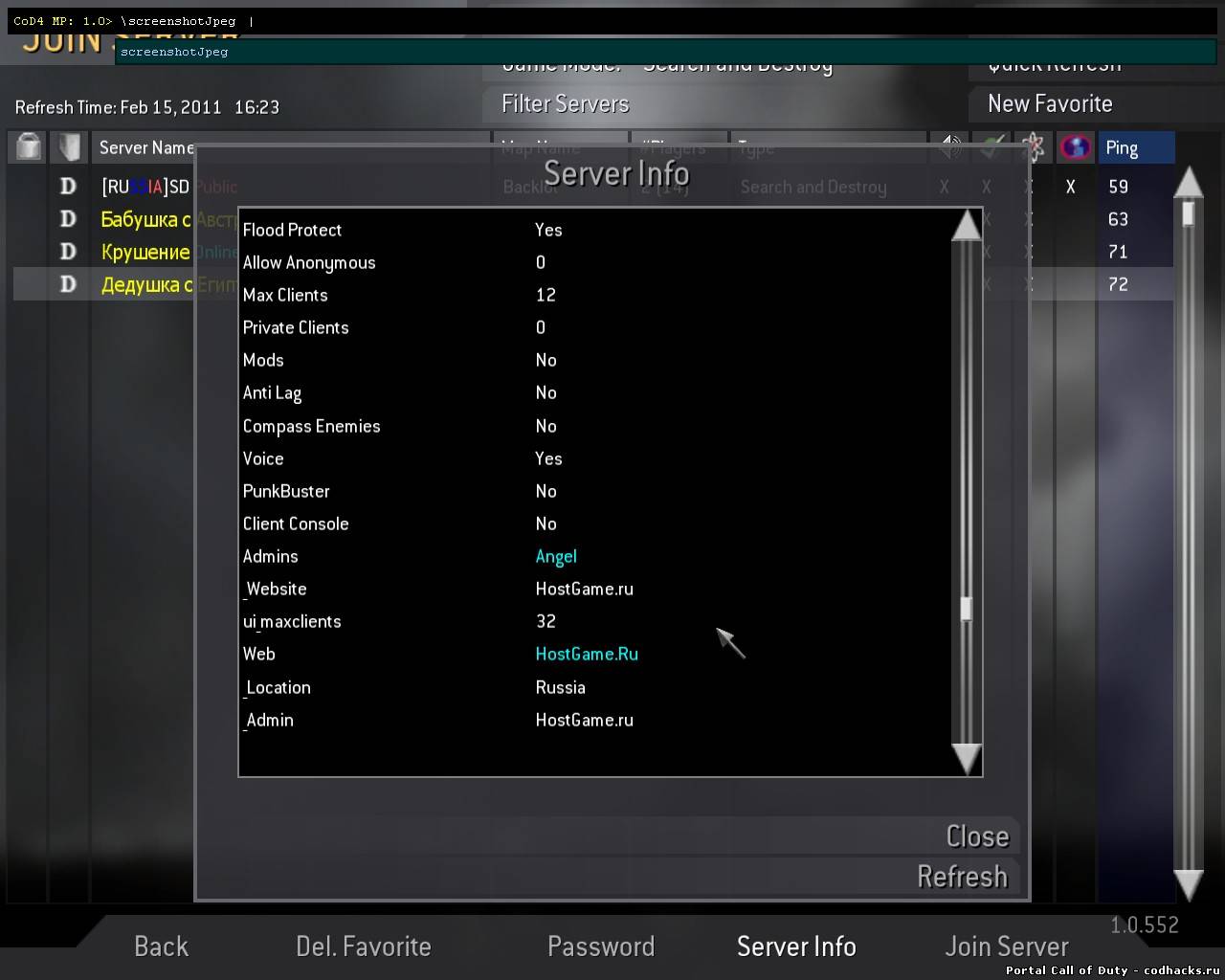Select the Крушение server row
1225x980 pixels.
(x=593, y=252)
